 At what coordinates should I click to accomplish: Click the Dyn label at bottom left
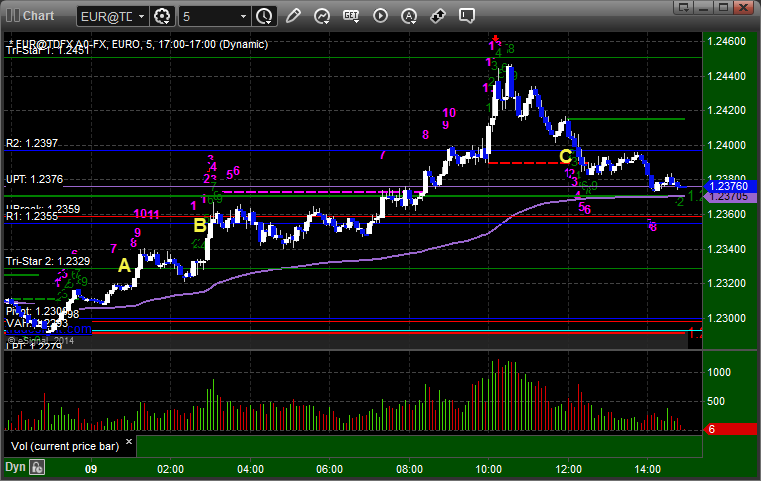pyautogui.click(x=15, y=467)
